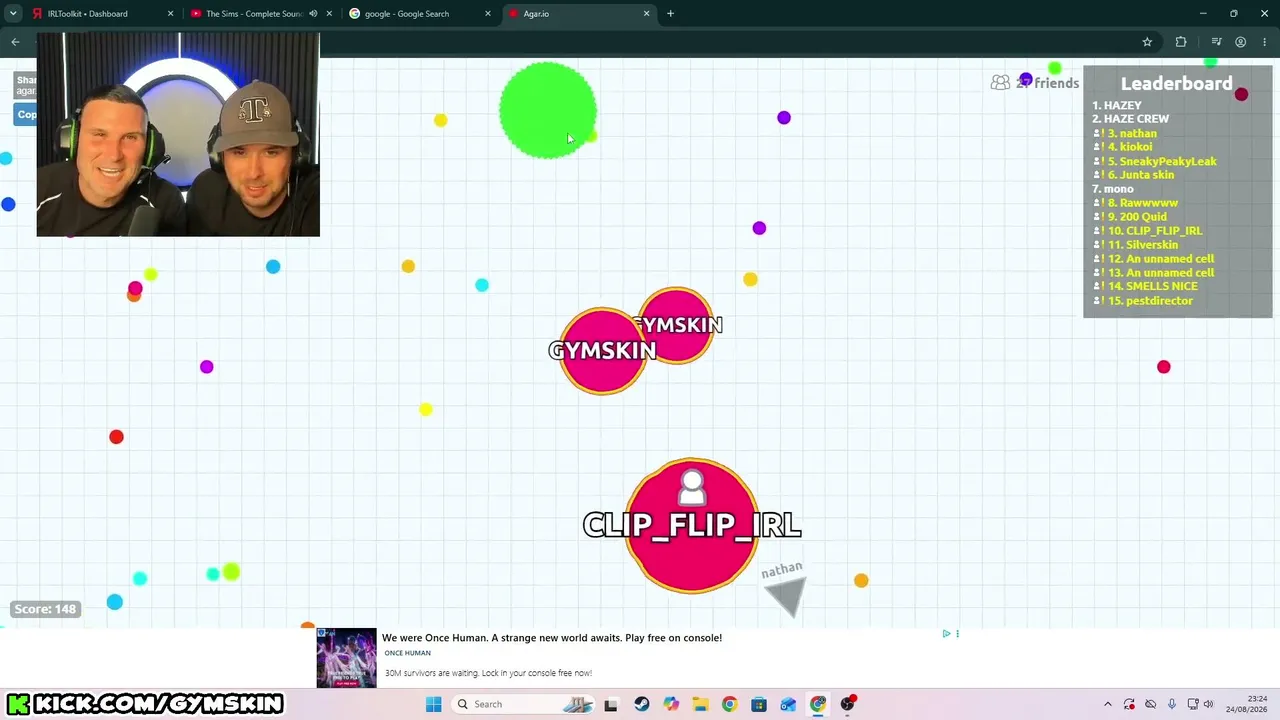Click the Score: 148 indicator

coord(45,609)
